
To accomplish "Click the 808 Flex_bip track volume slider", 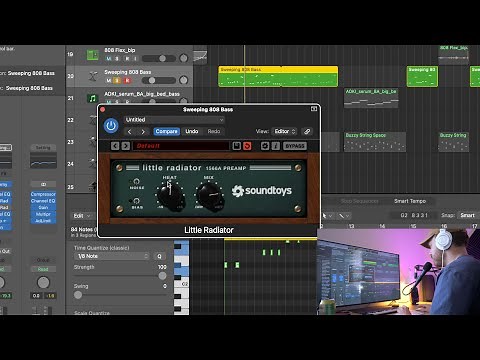I will (159, 59).
